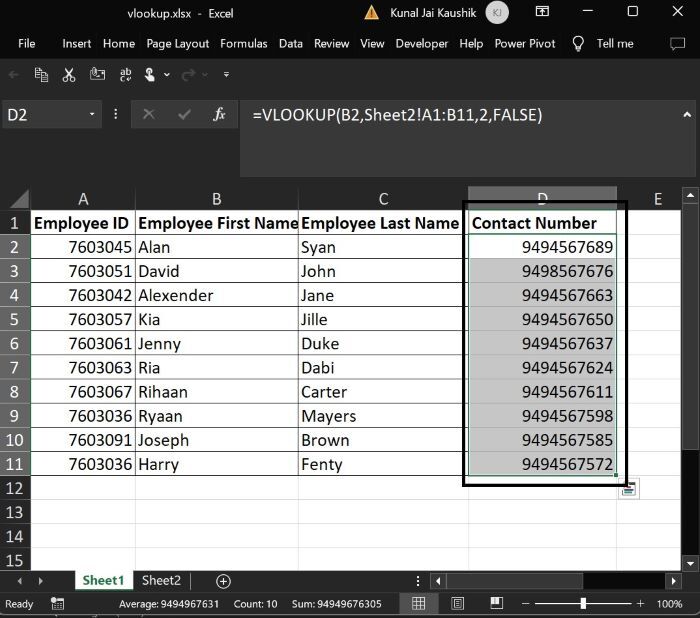
Task: Click the Paste clipboard icon
Action: click(x=97, y=74)
